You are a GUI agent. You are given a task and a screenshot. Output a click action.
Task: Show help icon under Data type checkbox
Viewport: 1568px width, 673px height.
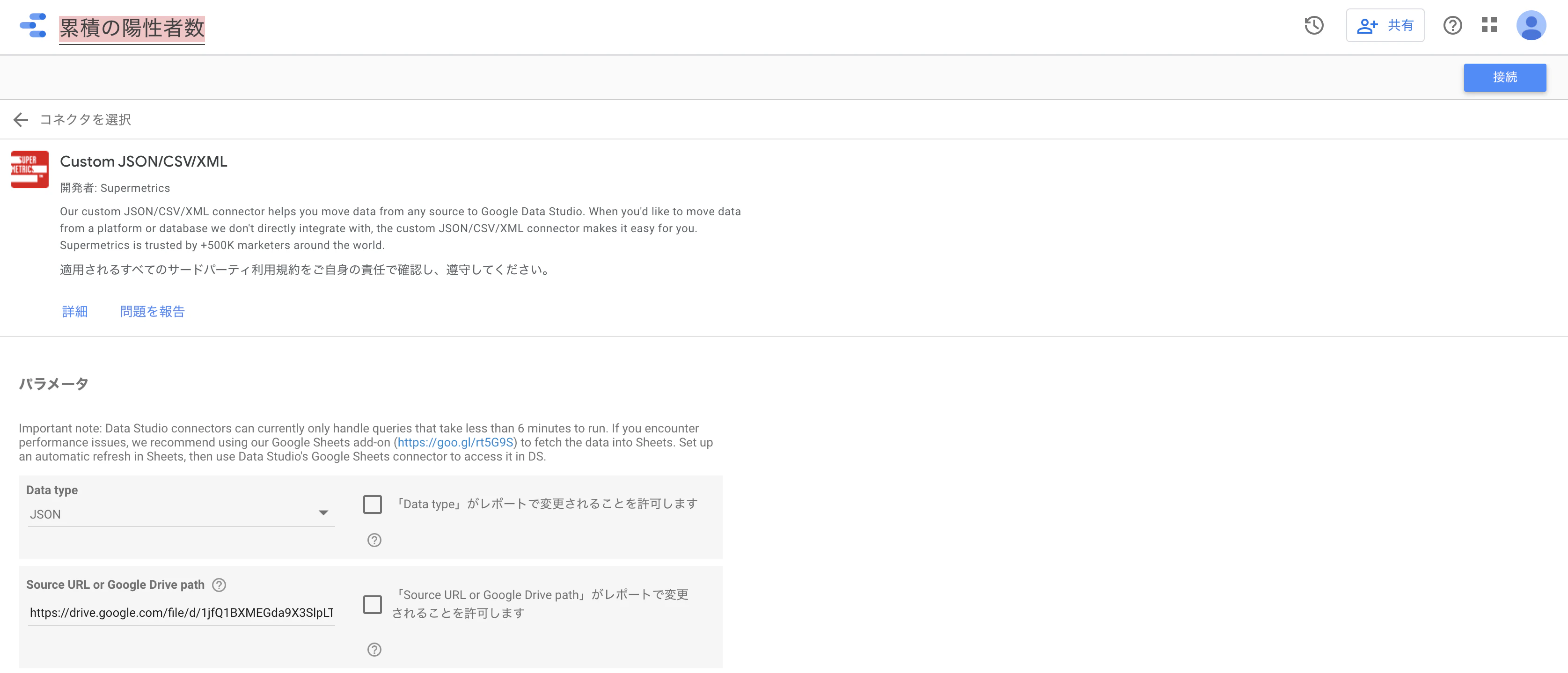374,540
